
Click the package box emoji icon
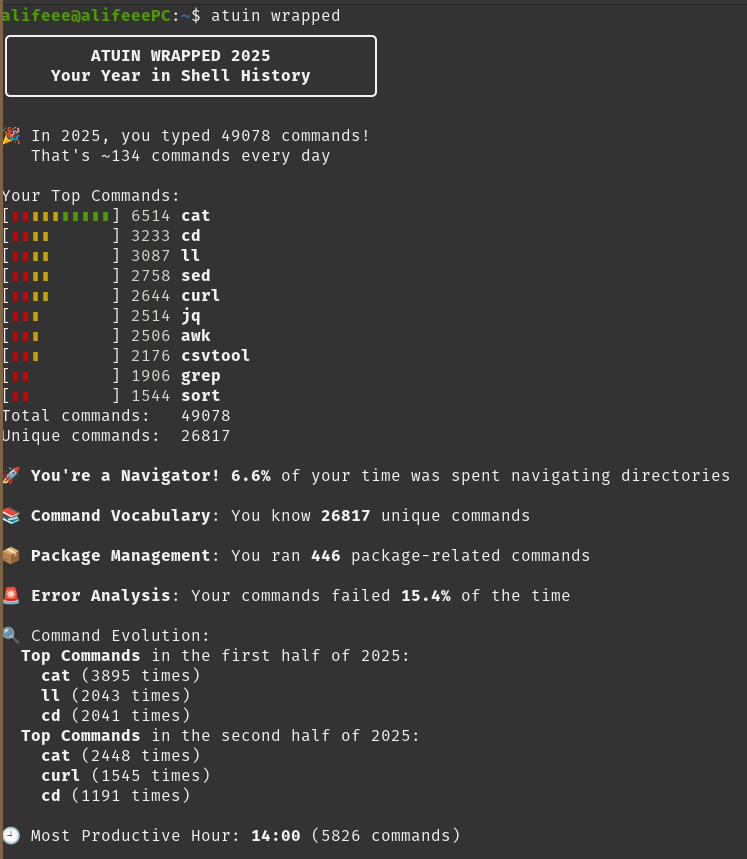point(12,555)
